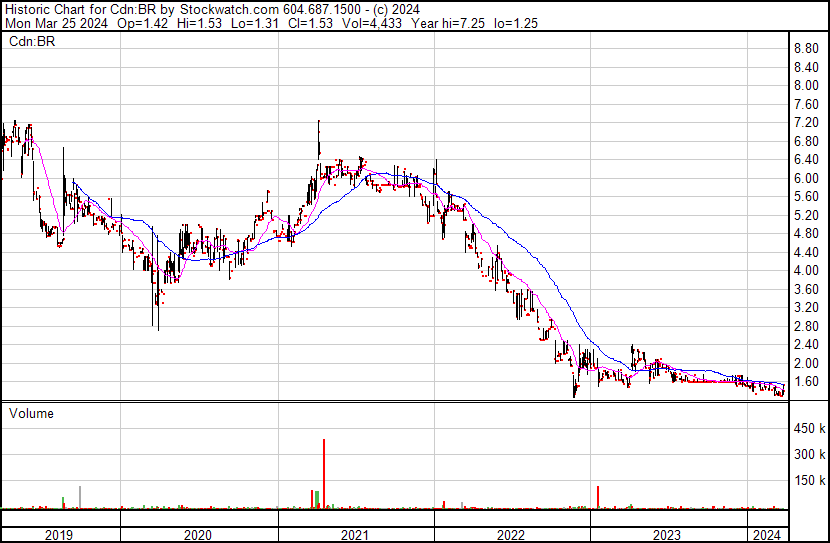830x543 pixels.
Task: Click the 450 k volume axis label
Action: 808,431
